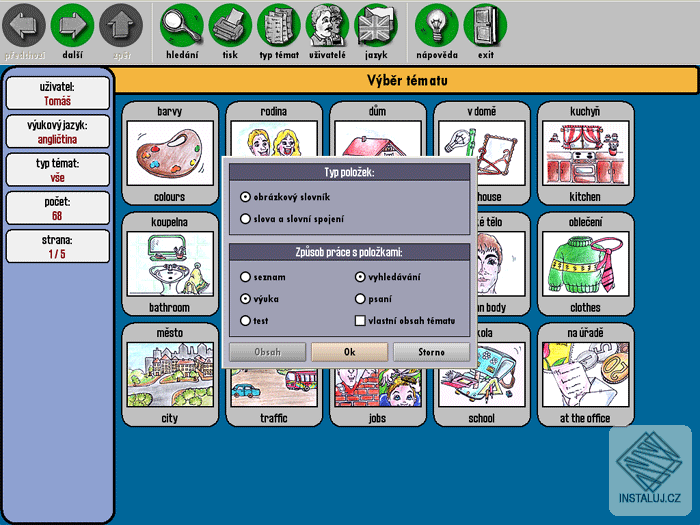Click the 'typ témat: vše' box
Viewport: 700px width, 525px height.
tap(58, 170)
